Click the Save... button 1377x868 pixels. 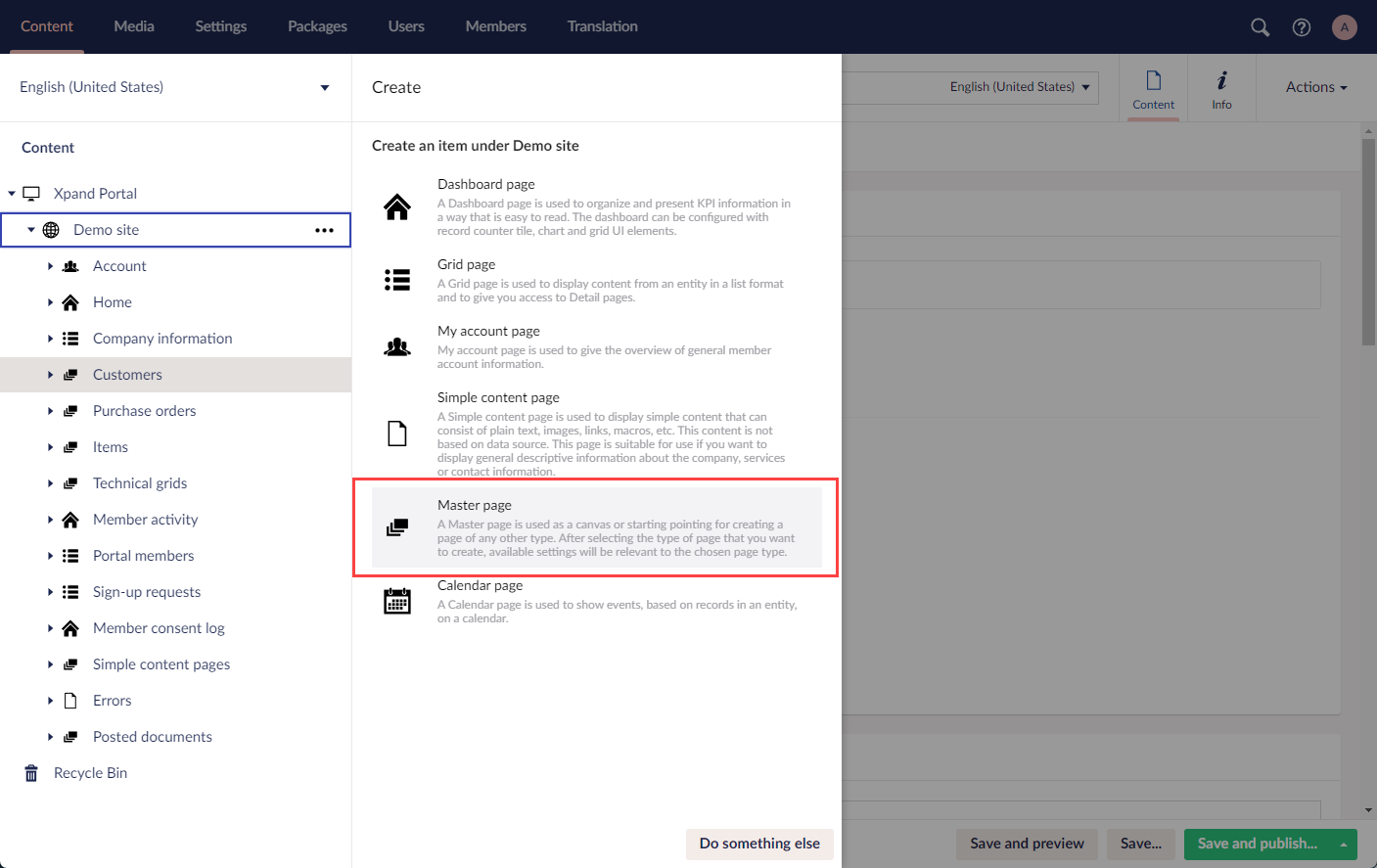click(x=1141, y=844)
